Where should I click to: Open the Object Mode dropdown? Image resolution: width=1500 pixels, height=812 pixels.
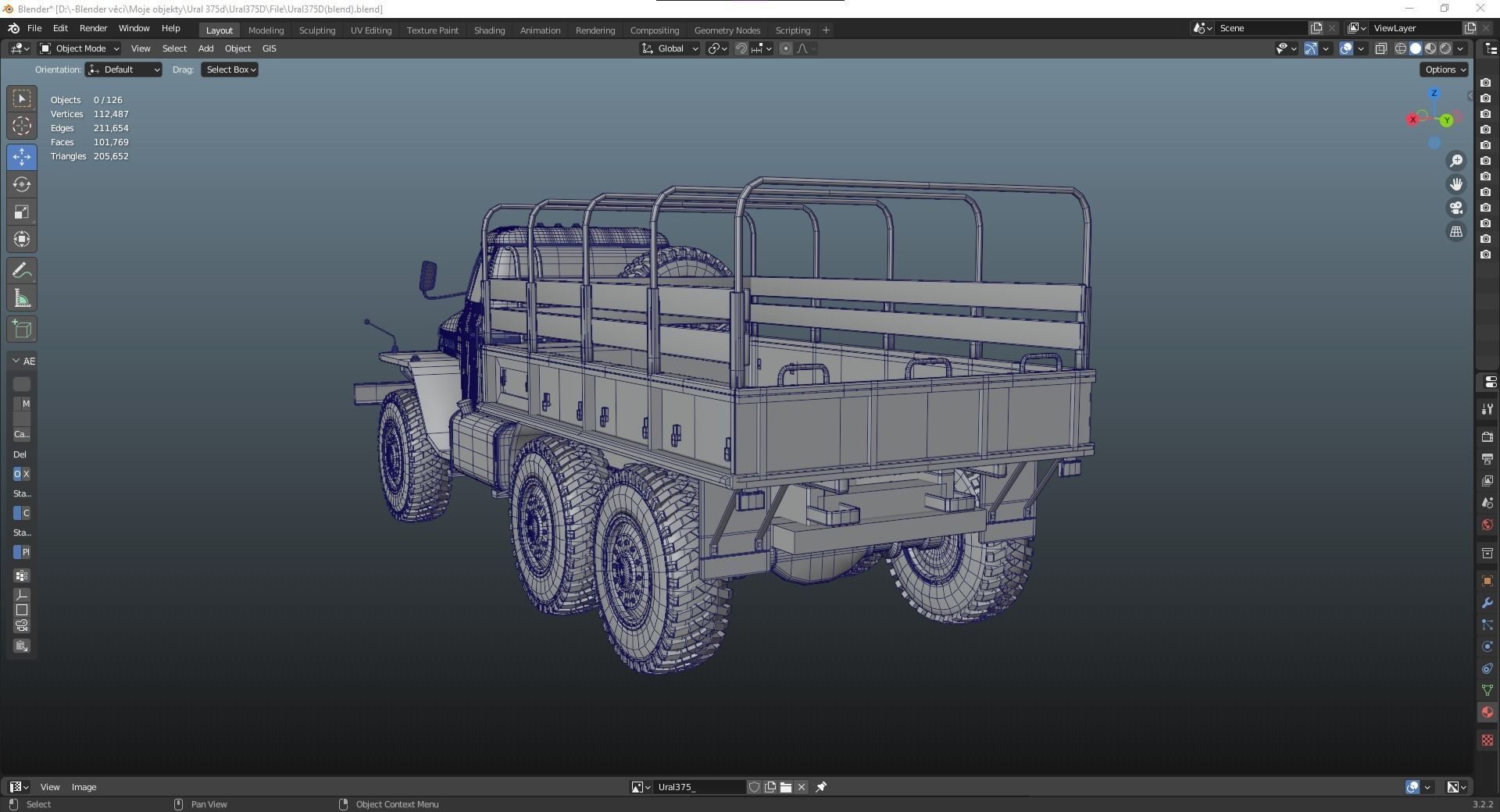[80, 48]
